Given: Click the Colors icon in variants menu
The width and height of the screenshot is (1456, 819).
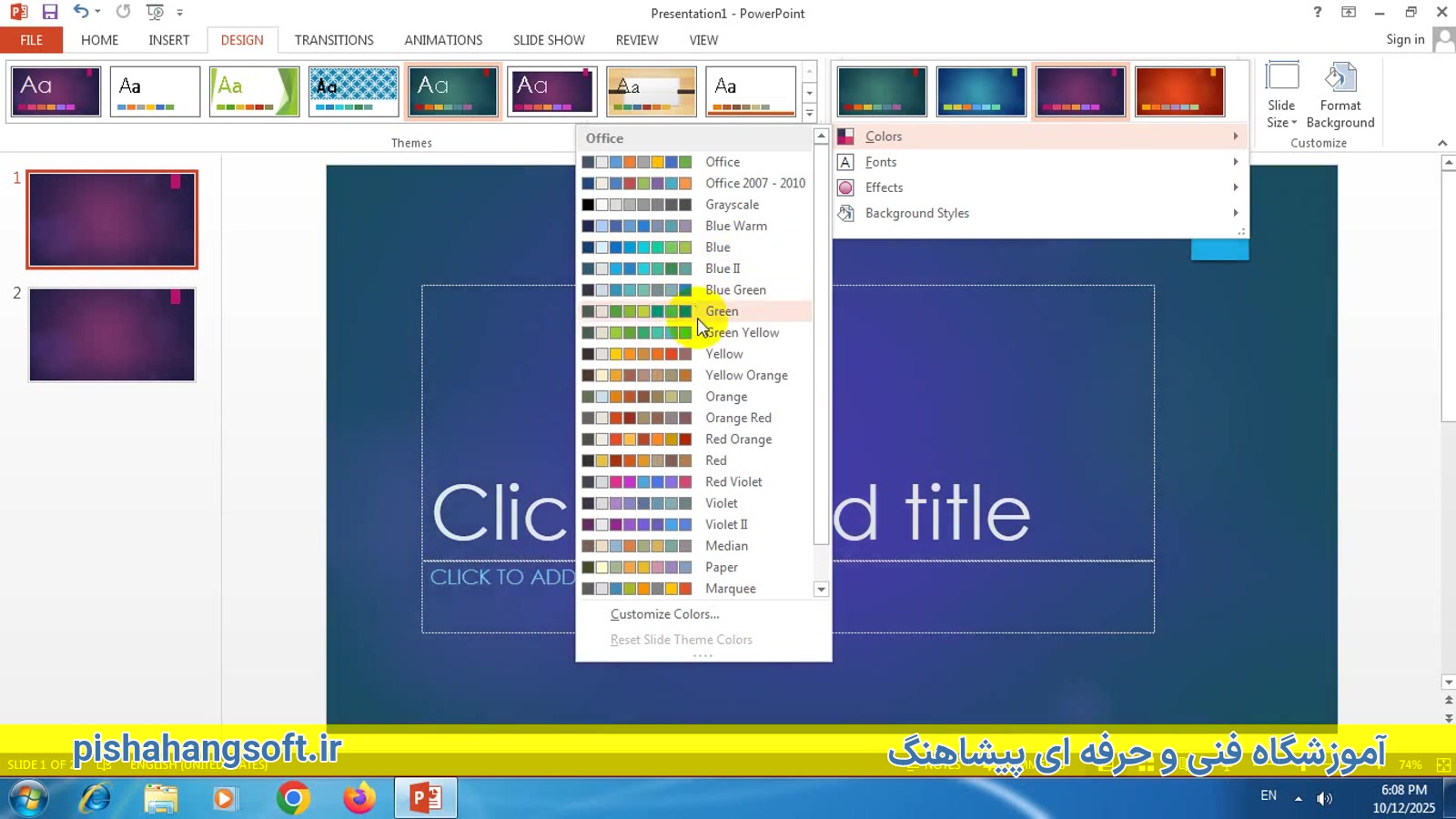Looking at the screenshot, I should point(845,136).
